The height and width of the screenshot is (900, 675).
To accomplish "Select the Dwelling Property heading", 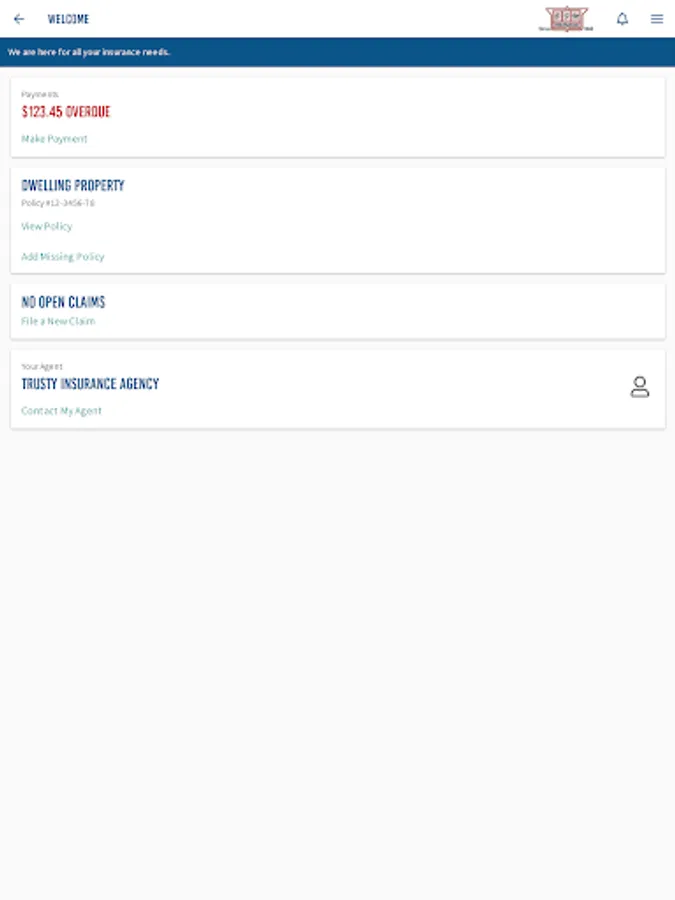I will coord(73,185).
